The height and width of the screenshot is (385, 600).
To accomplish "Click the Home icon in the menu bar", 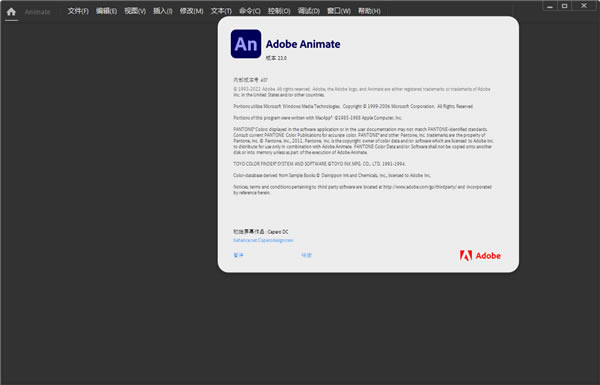I will 11,11.
